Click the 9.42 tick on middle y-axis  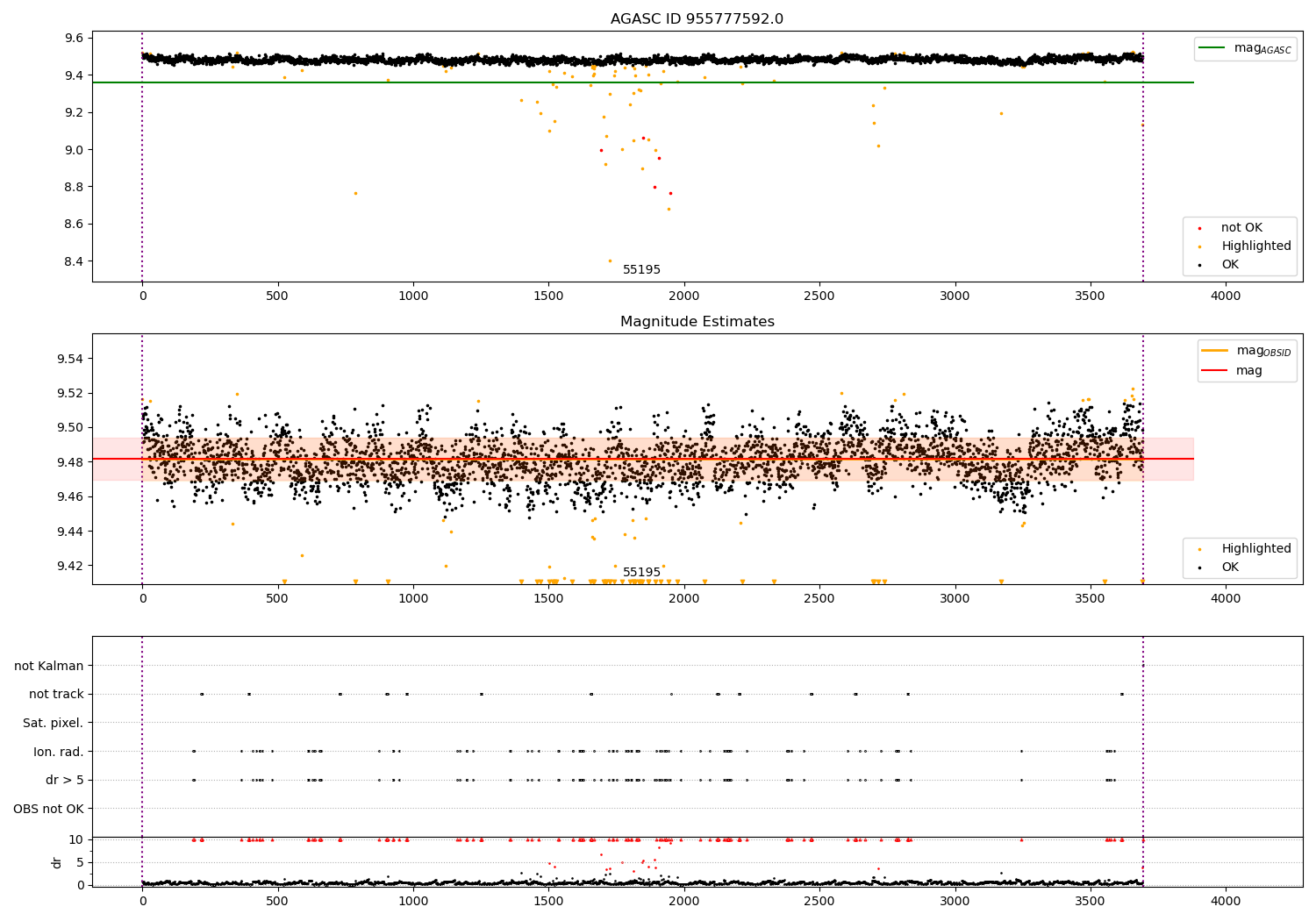(69, 566)
